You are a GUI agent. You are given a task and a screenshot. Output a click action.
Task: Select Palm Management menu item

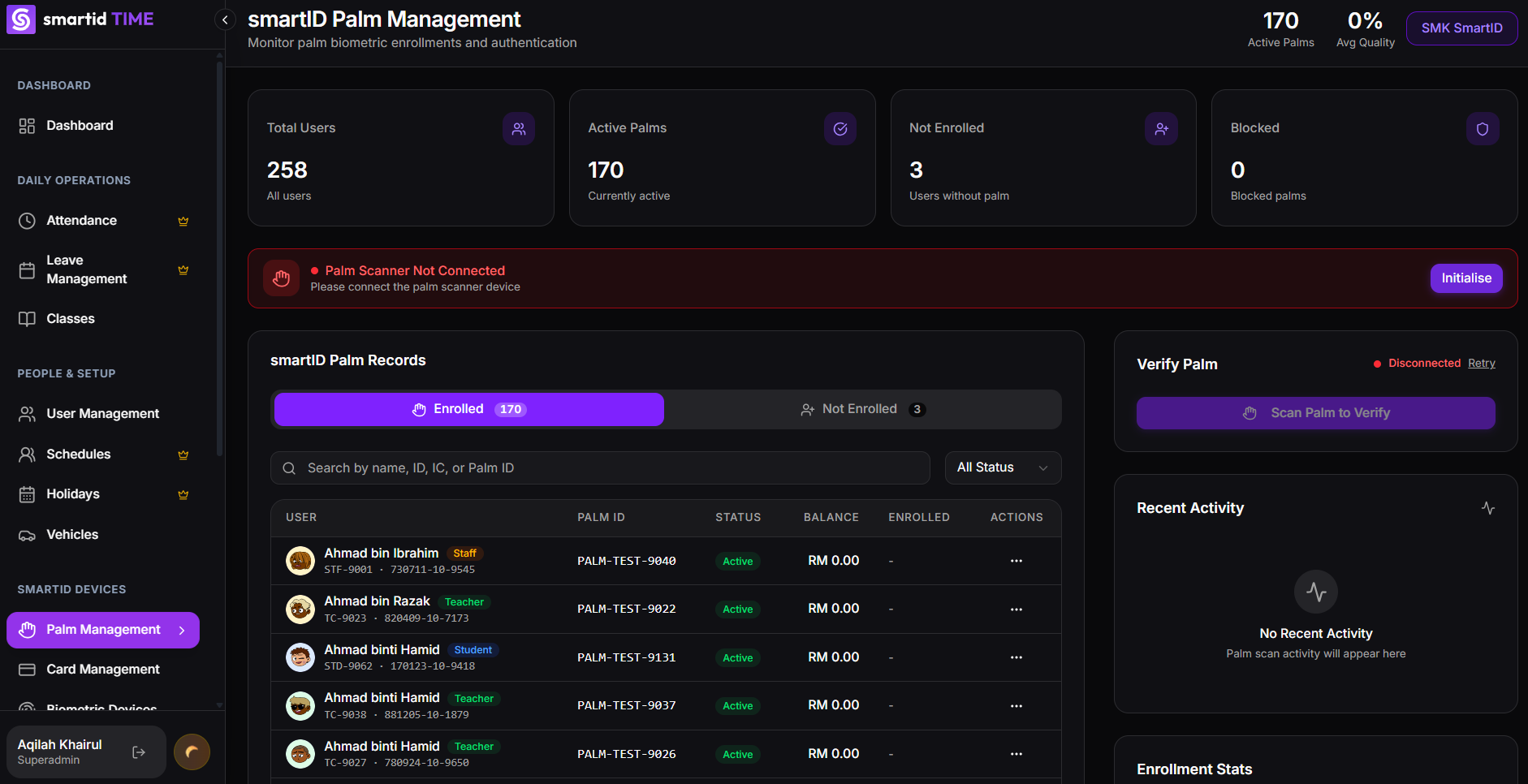tap(103, 631)
